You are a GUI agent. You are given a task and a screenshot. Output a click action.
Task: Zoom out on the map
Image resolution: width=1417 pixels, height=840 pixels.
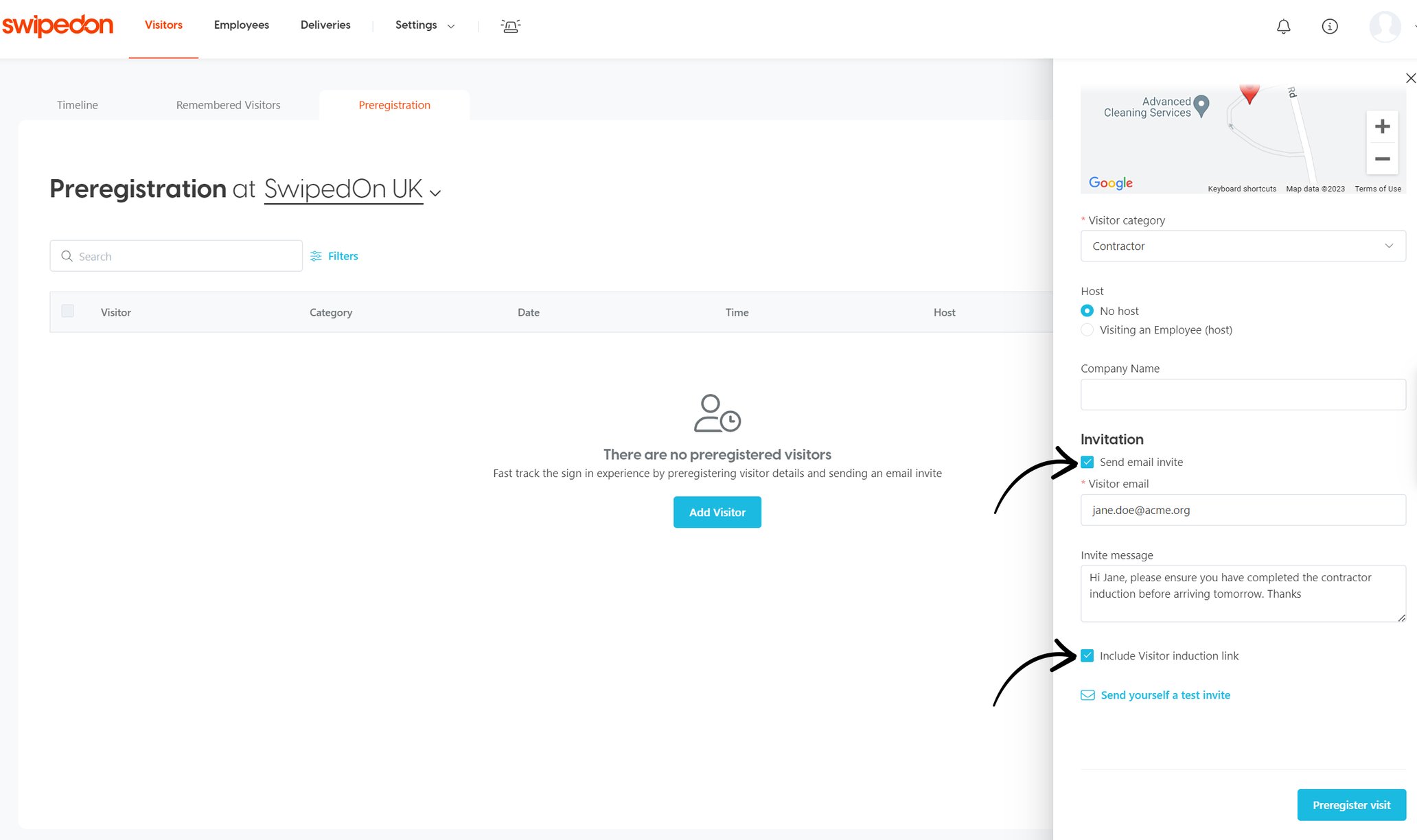[x=1382, y=159]
